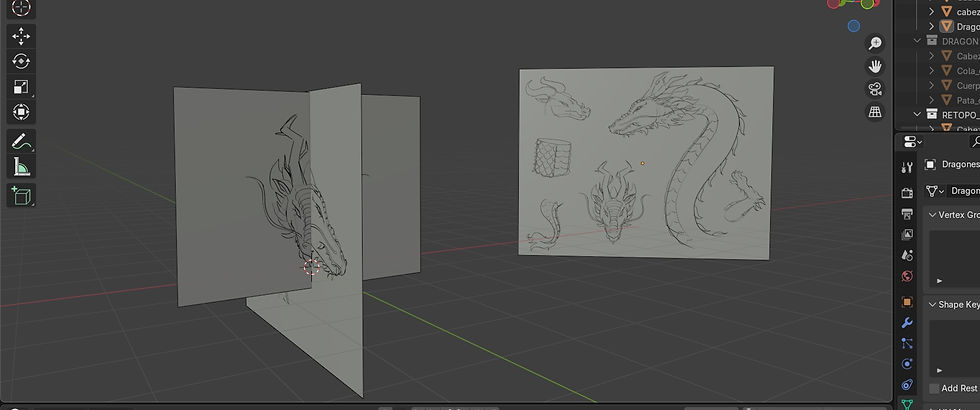
Task: Collapse the Vertex Groups panel
Action: [932, 214]
